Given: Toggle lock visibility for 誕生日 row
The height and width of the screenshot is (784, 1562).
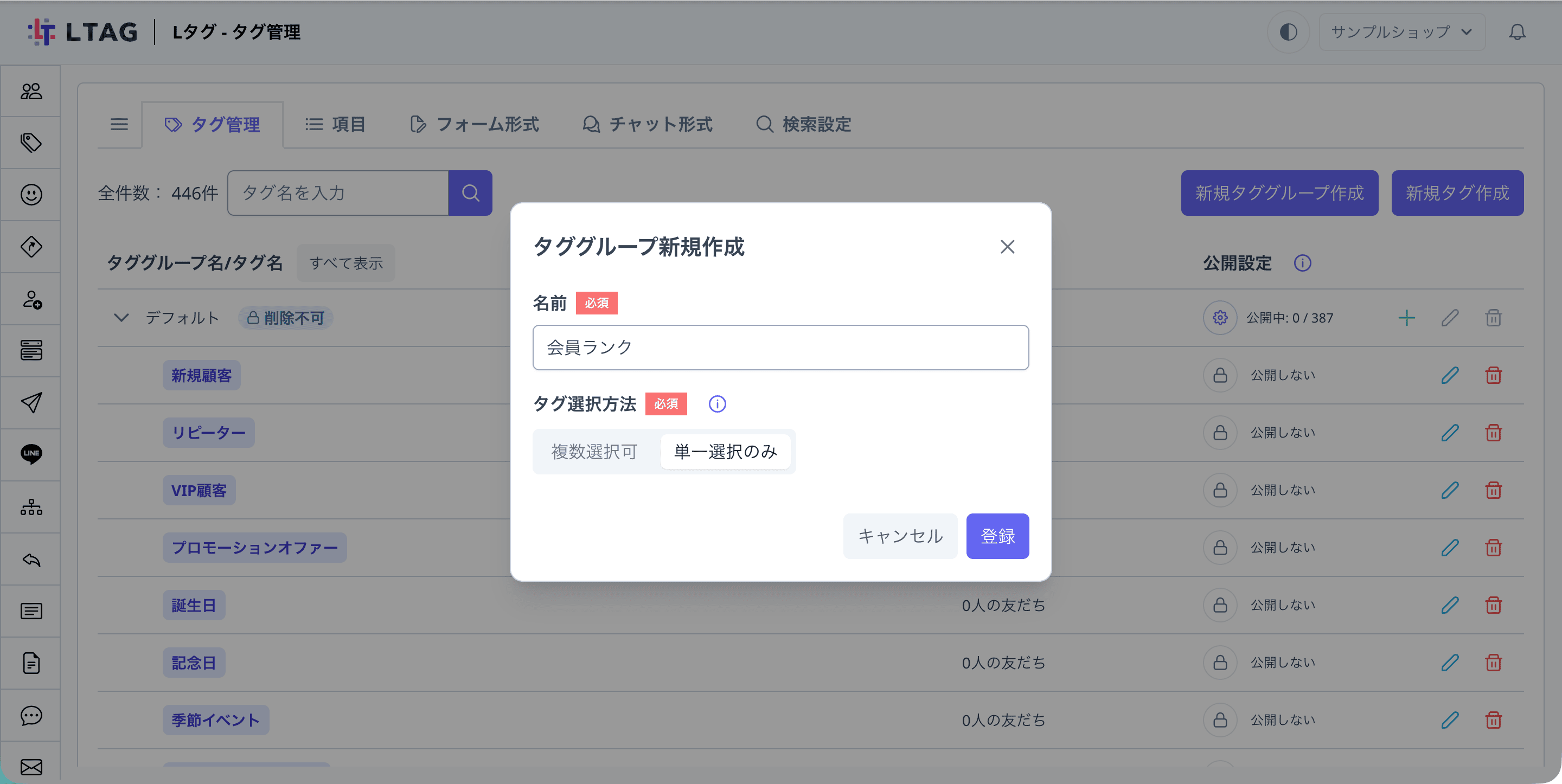Looking at the screenshot, I should pyautogui.click(x=1219, y=605).
